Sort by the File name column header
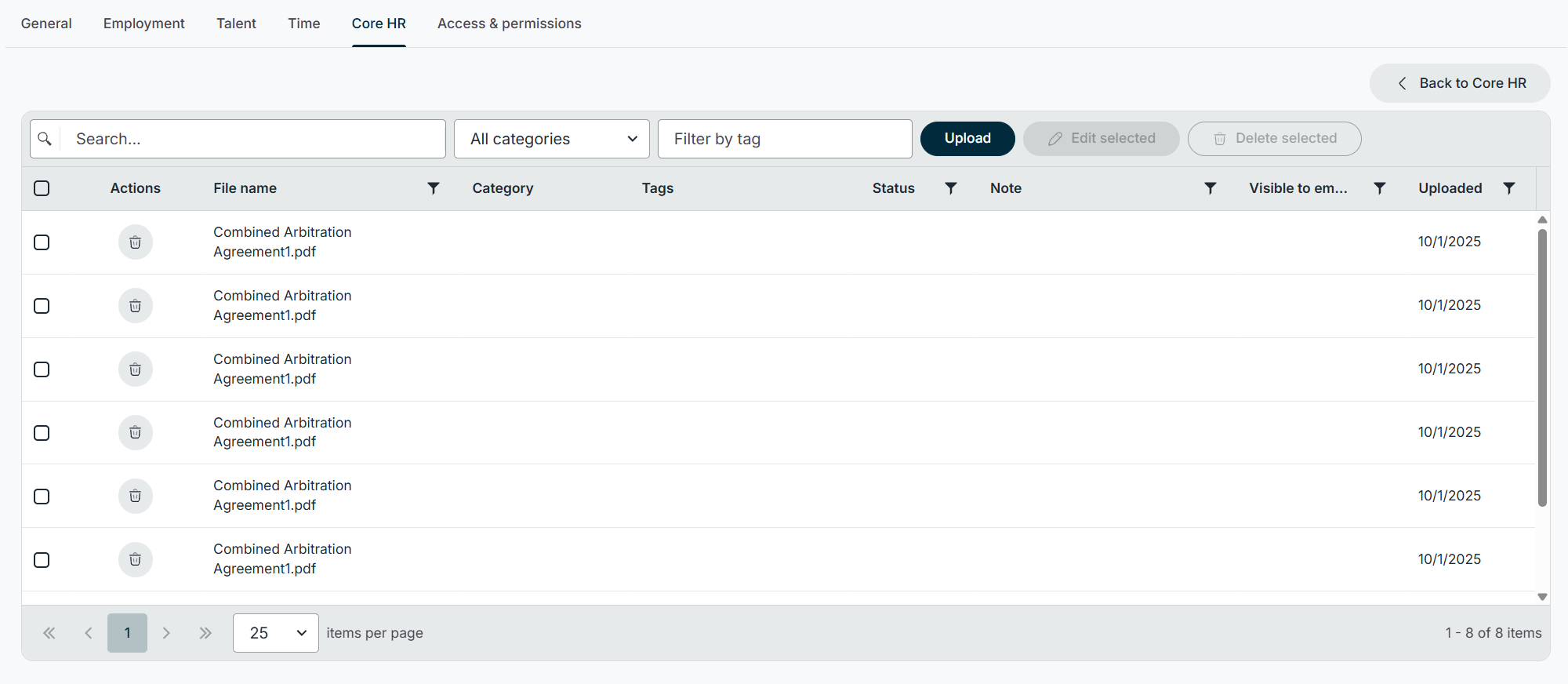Screen dimensions: 1568x684 coord(245,188)
